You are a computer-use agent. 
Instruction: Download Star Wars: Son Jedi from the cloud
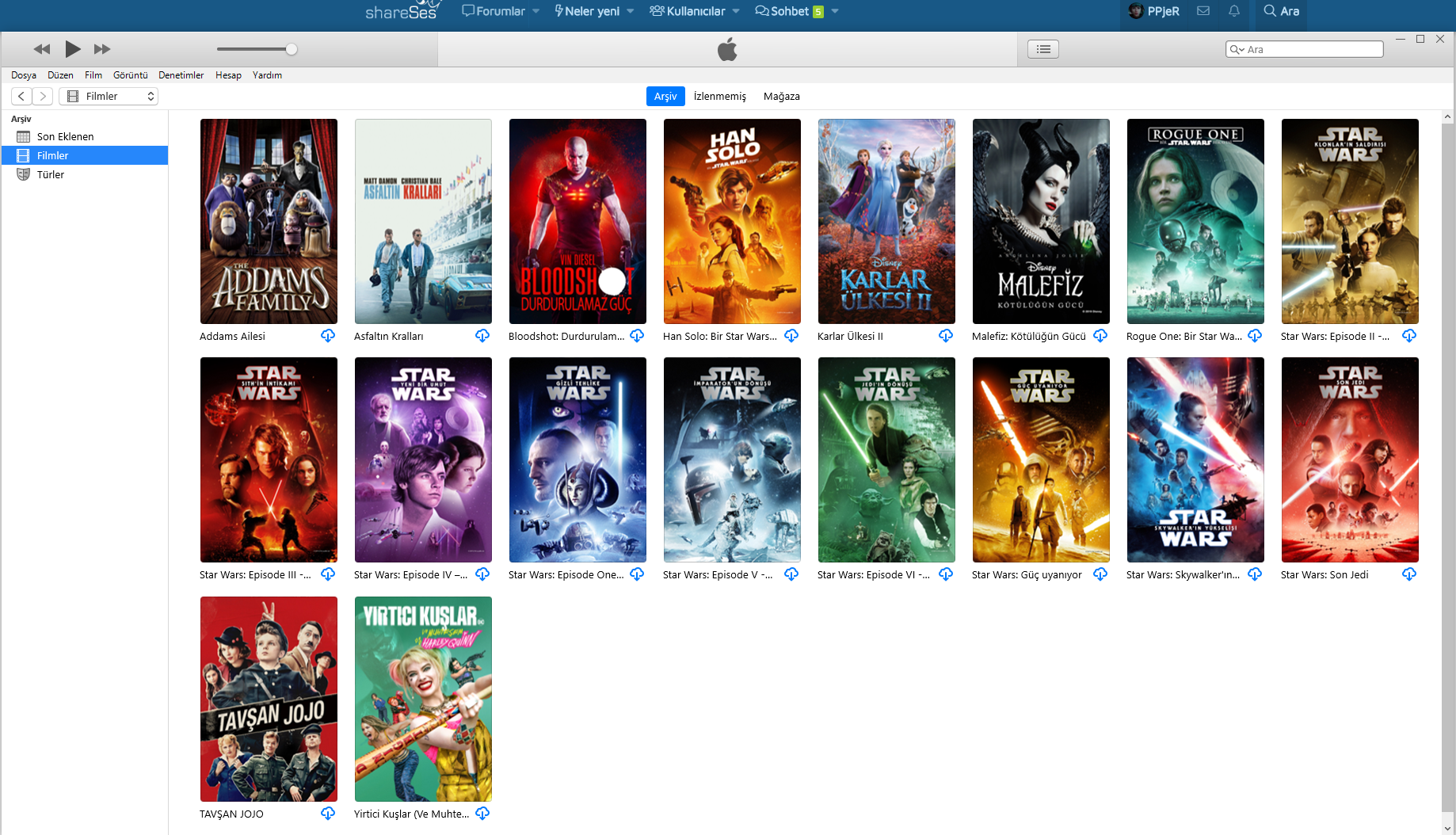[1409, 574]
